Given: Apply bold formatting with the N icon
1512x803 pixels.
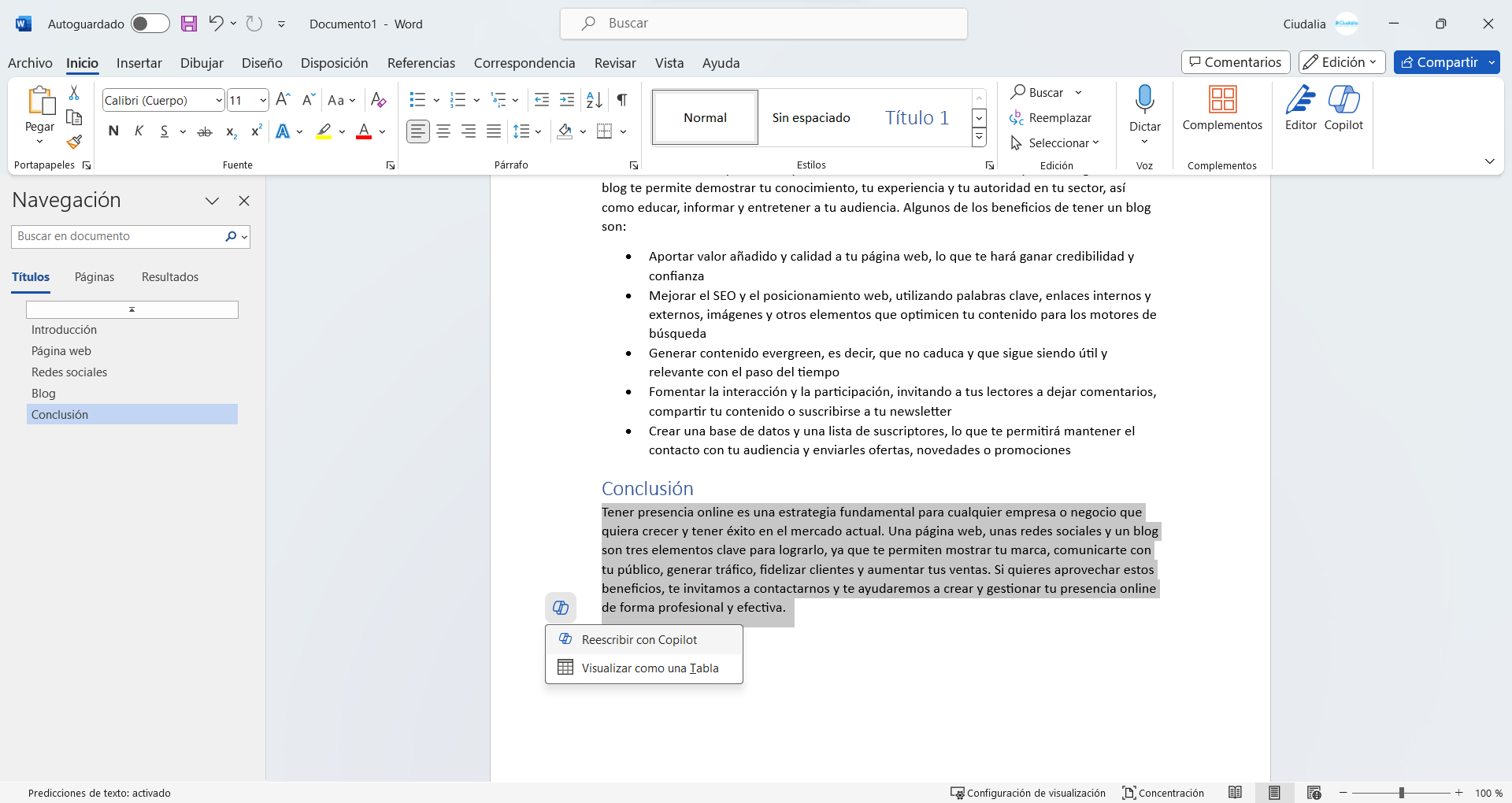Looking at the screenshot, I should [113, 131].
